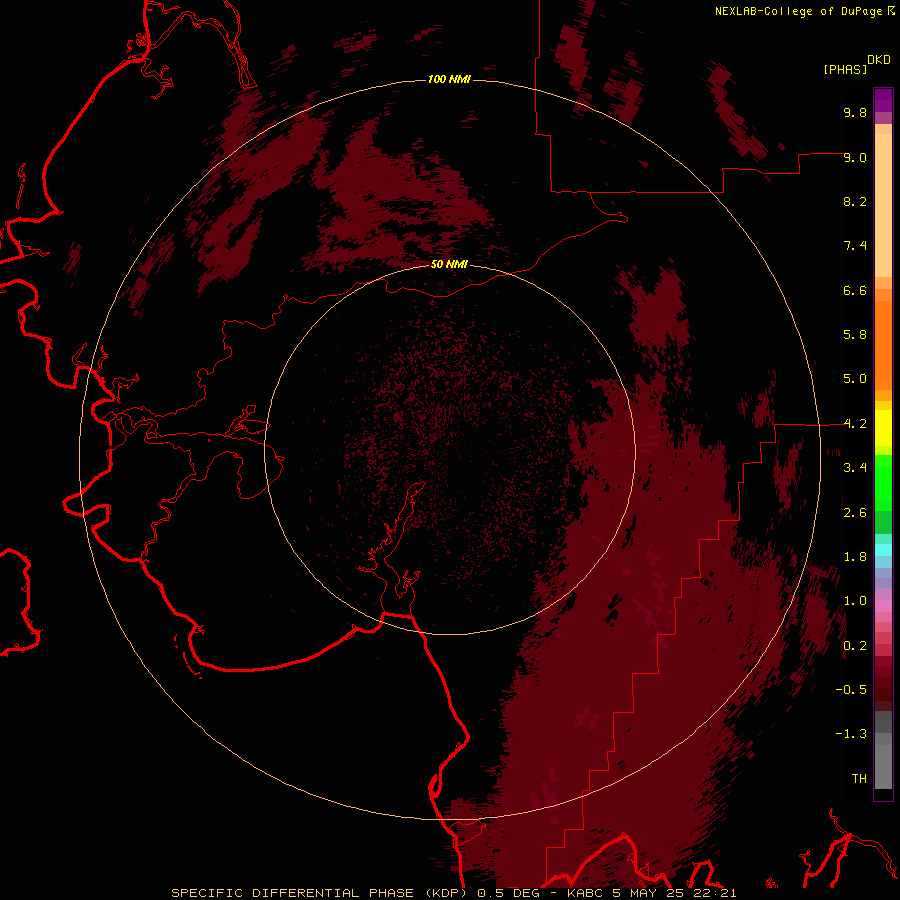Pick the yellow segment of the color scale
This screenshot has height=900, width=900.
point(883,428)
